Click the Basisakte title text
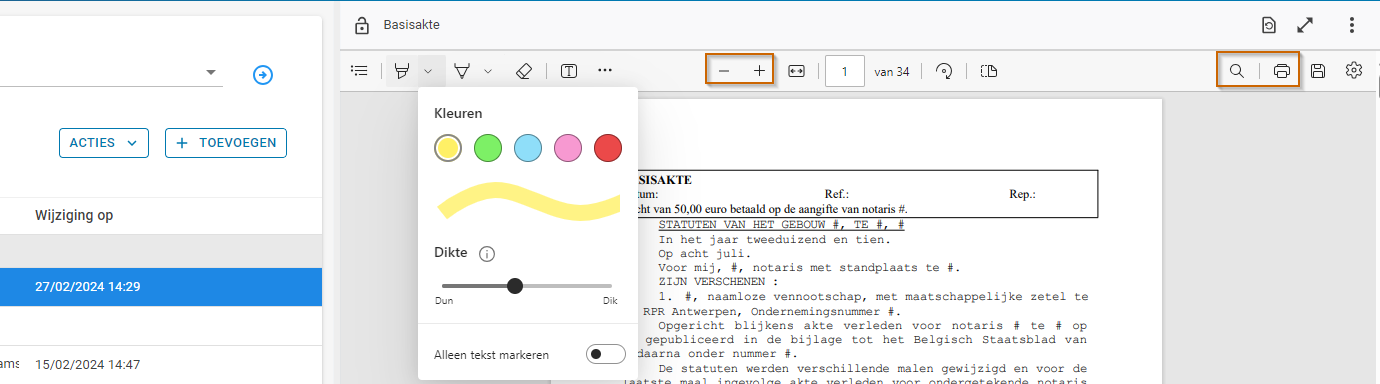 coord(411,25)
